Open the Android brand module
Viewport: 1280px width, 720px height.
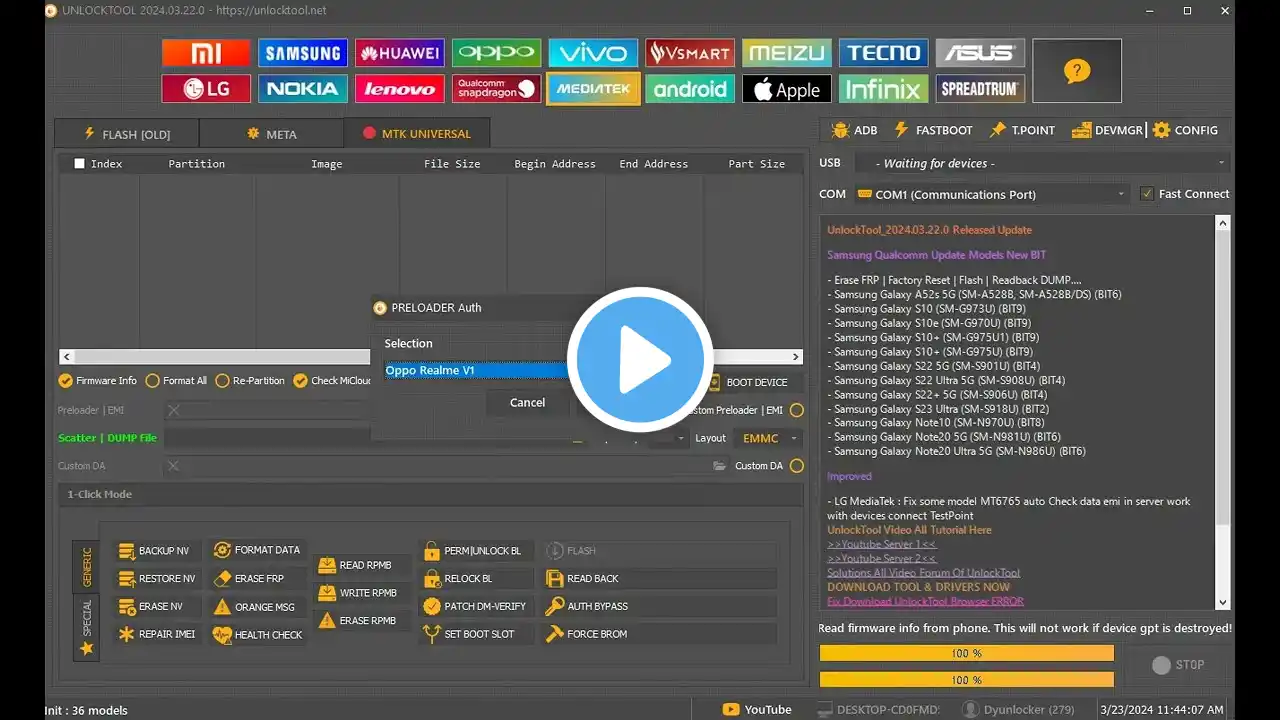coord(690,89)
